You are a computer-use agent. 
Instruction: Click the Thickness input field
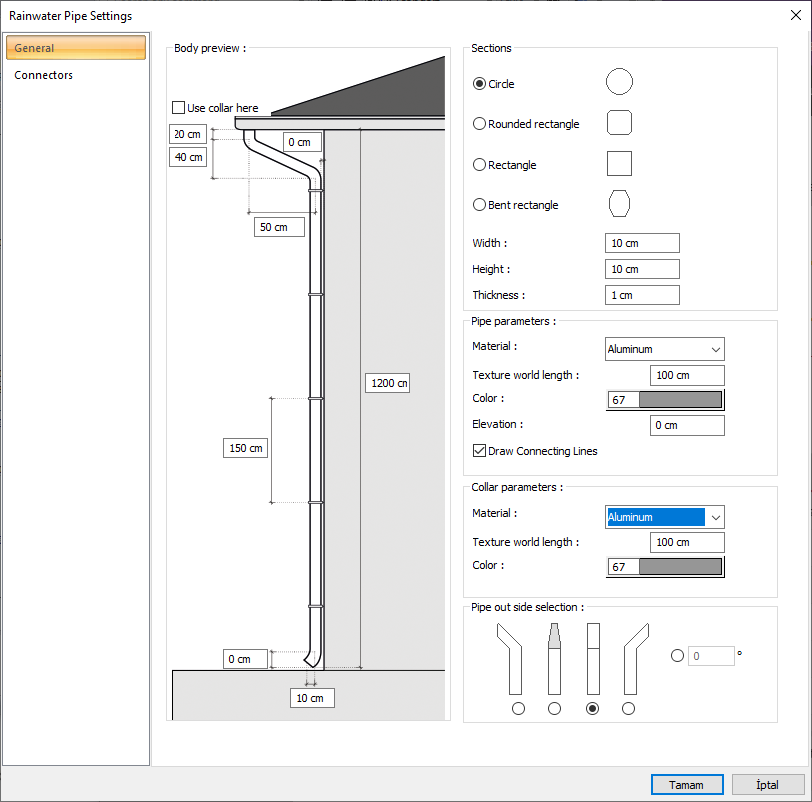[642, 295]
